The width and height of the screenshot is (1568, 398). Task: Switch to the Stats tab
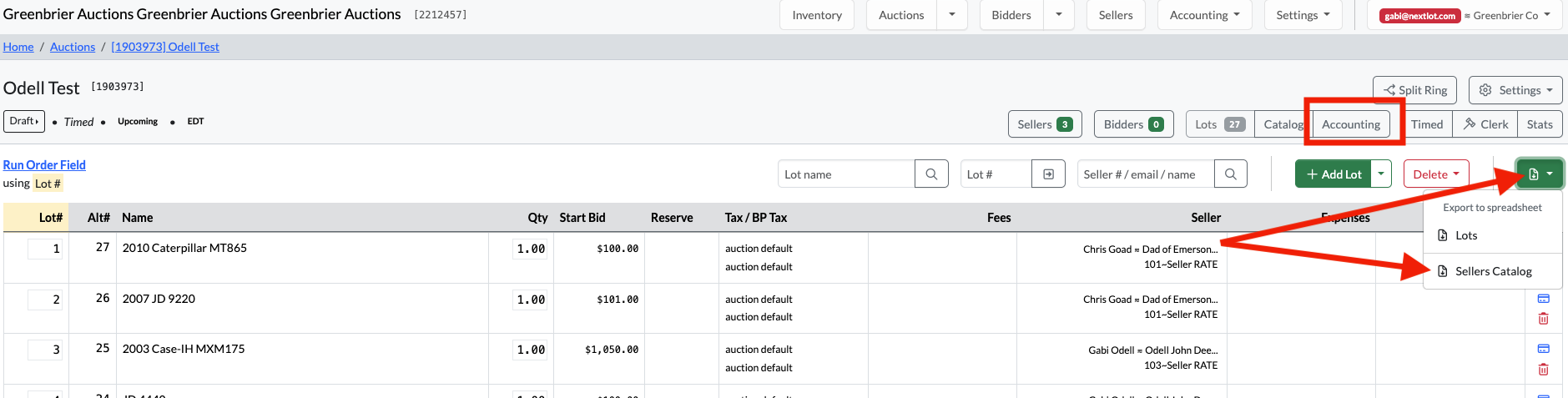click(1540, 124)
